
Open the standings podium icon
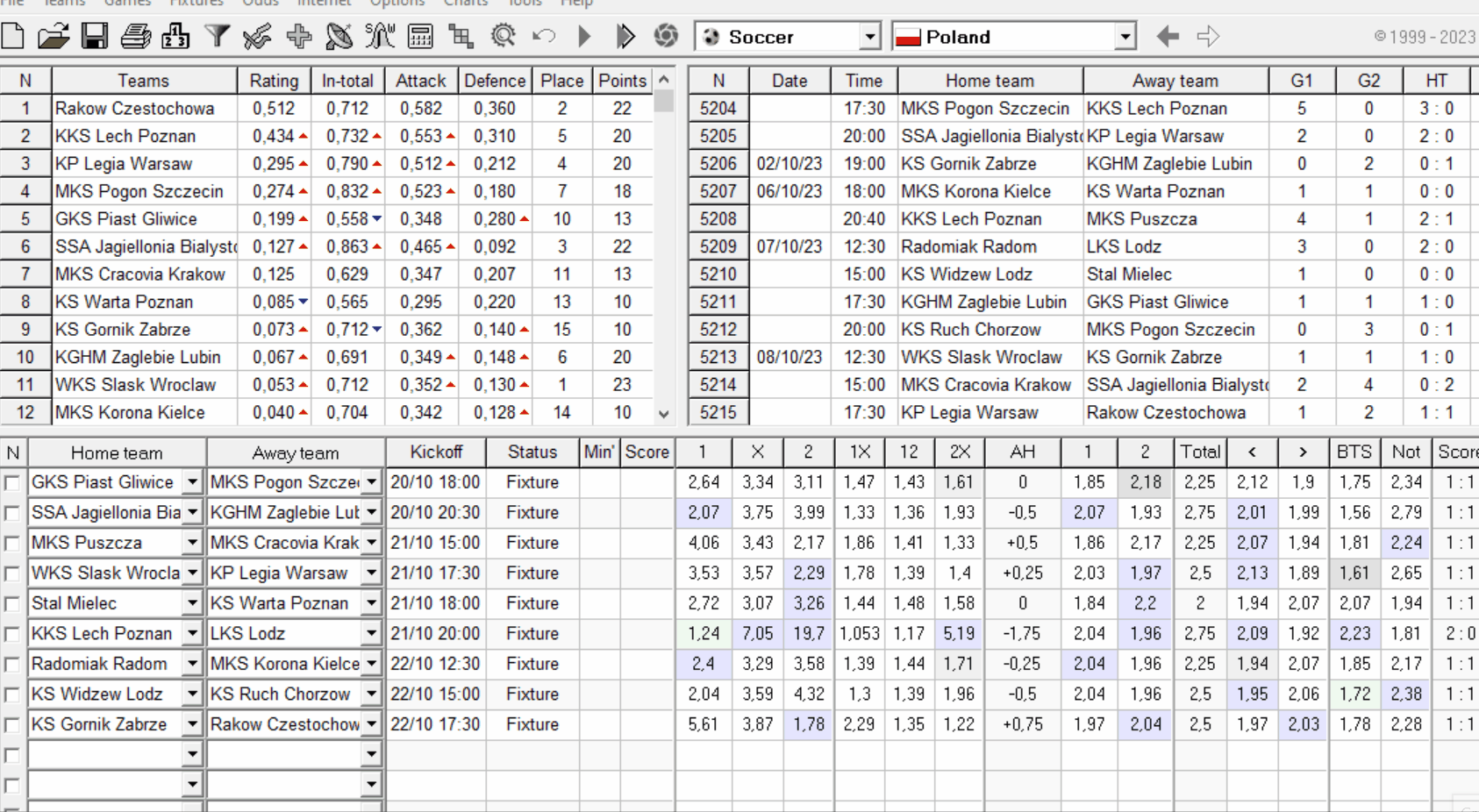(x=175, y=37)
